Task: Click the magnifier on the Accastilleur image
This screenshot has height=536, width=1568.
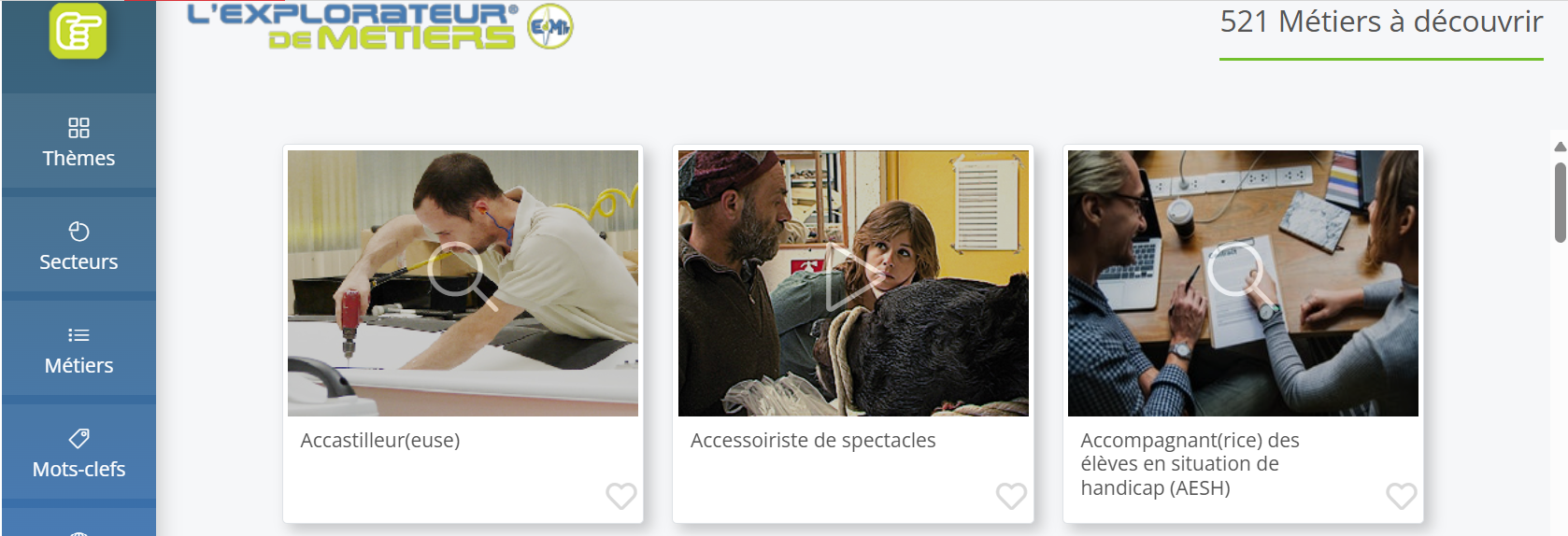Action: [x=461, y=275]
